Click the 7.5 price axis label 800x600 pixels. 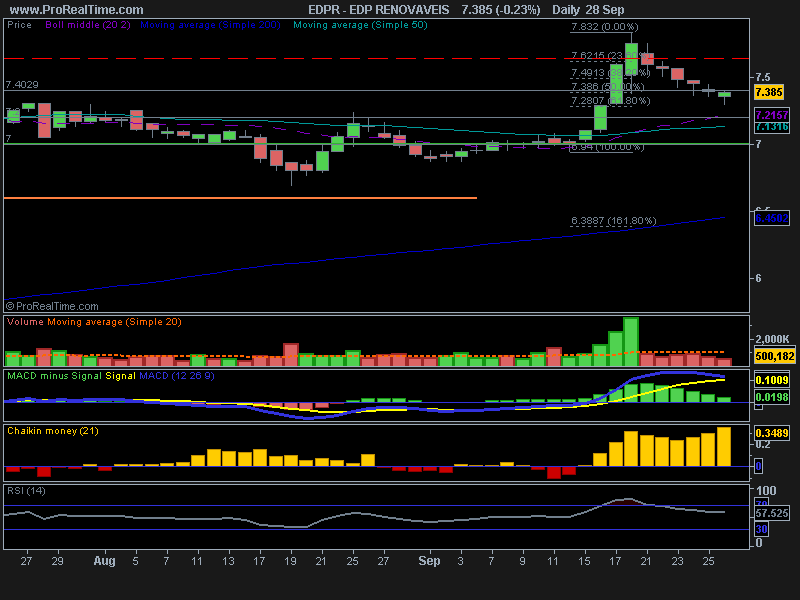point(763,77)
